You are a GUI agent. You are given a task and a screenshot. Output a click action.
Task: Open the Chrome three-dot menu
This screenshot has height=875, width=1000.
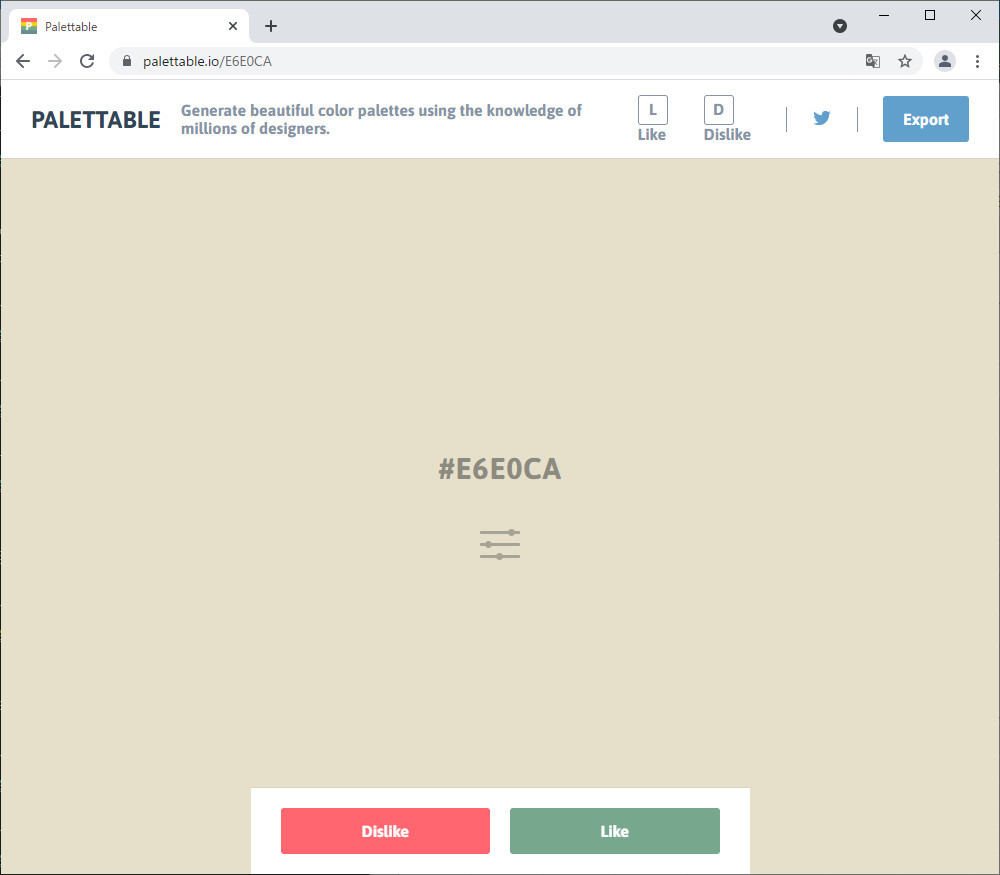976,61
